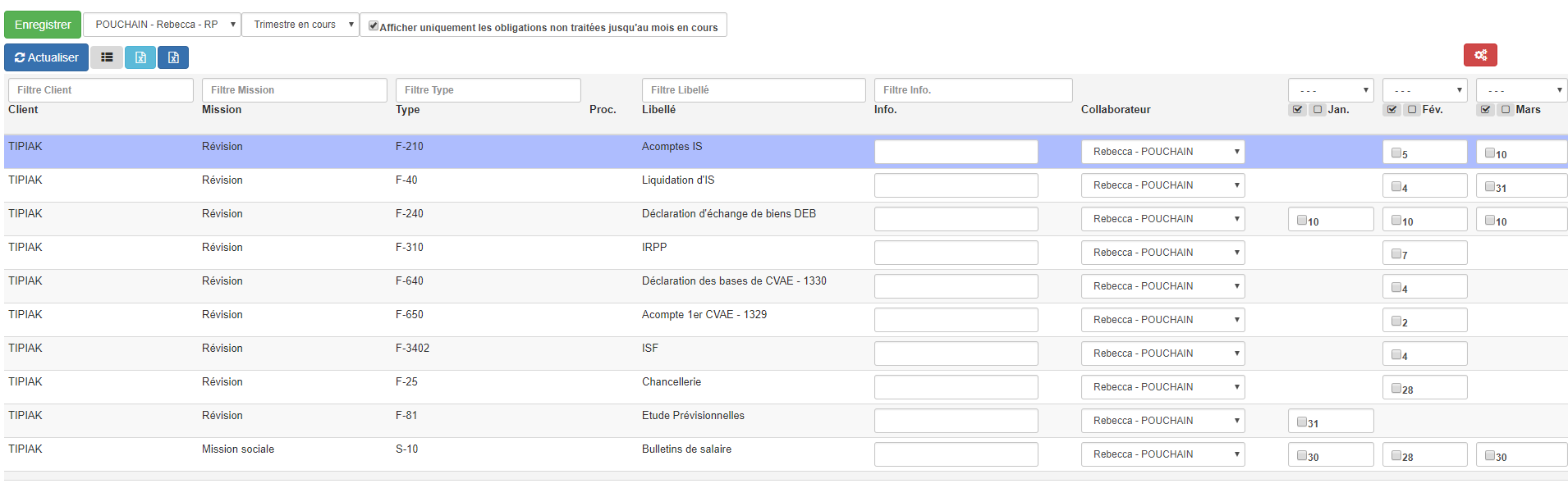The width and height of the screenshot is (1568, 488).
Task: Click the Actualiser refresh button
Action: [x=46, y=57]
